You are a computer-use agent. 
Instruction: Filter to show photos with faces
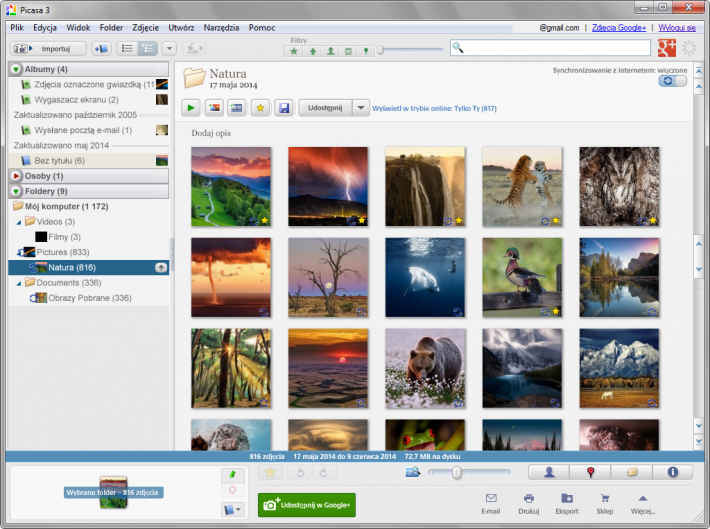tap(331, 51)
